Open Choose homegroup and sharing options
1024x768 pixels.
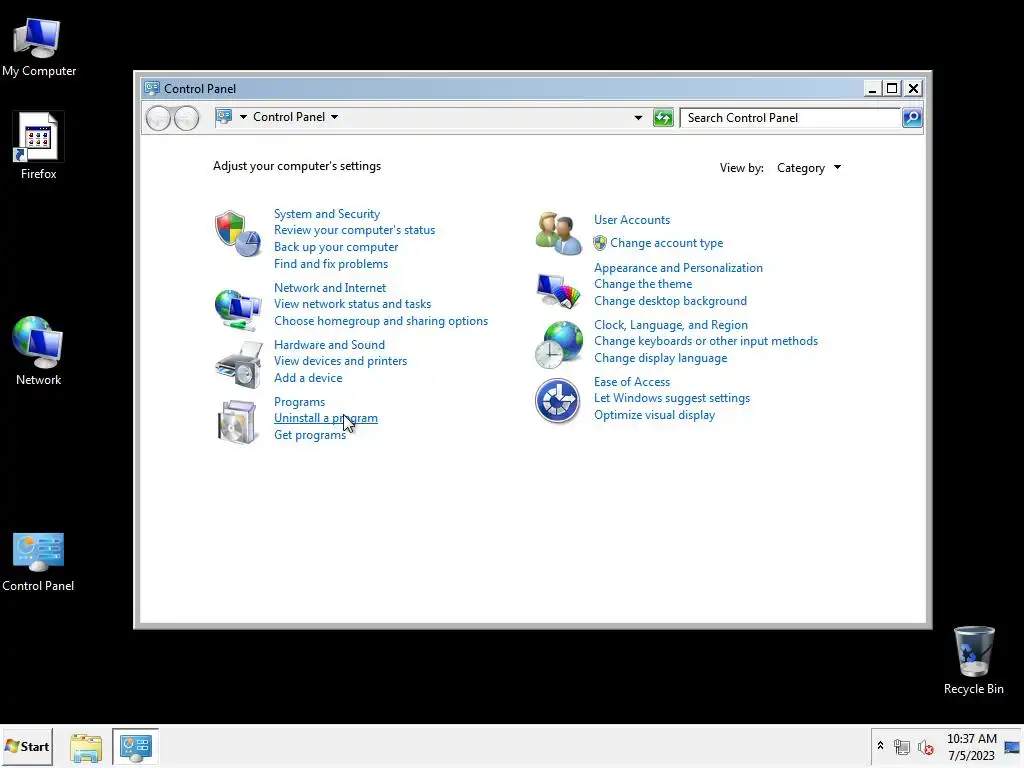[381, 321]
